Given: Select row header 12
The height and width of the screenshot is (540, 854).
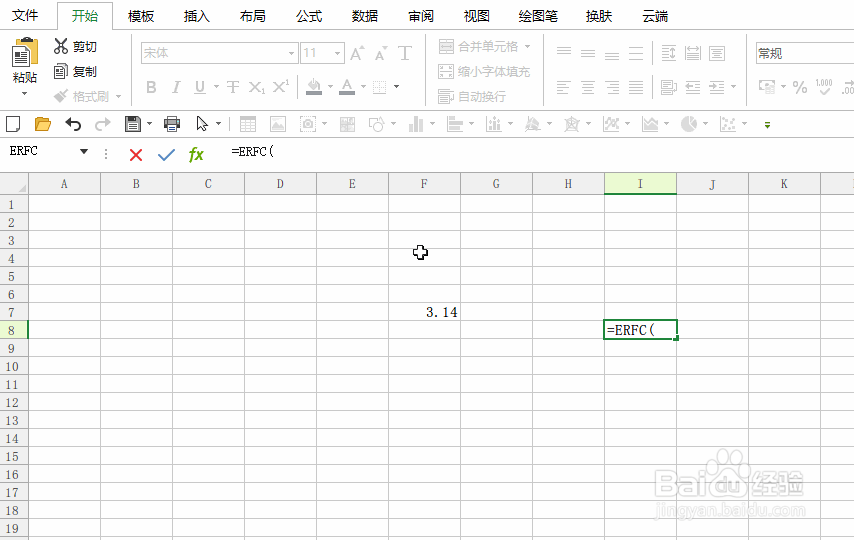Looking at the screenshot, I should tap(14, 402).
